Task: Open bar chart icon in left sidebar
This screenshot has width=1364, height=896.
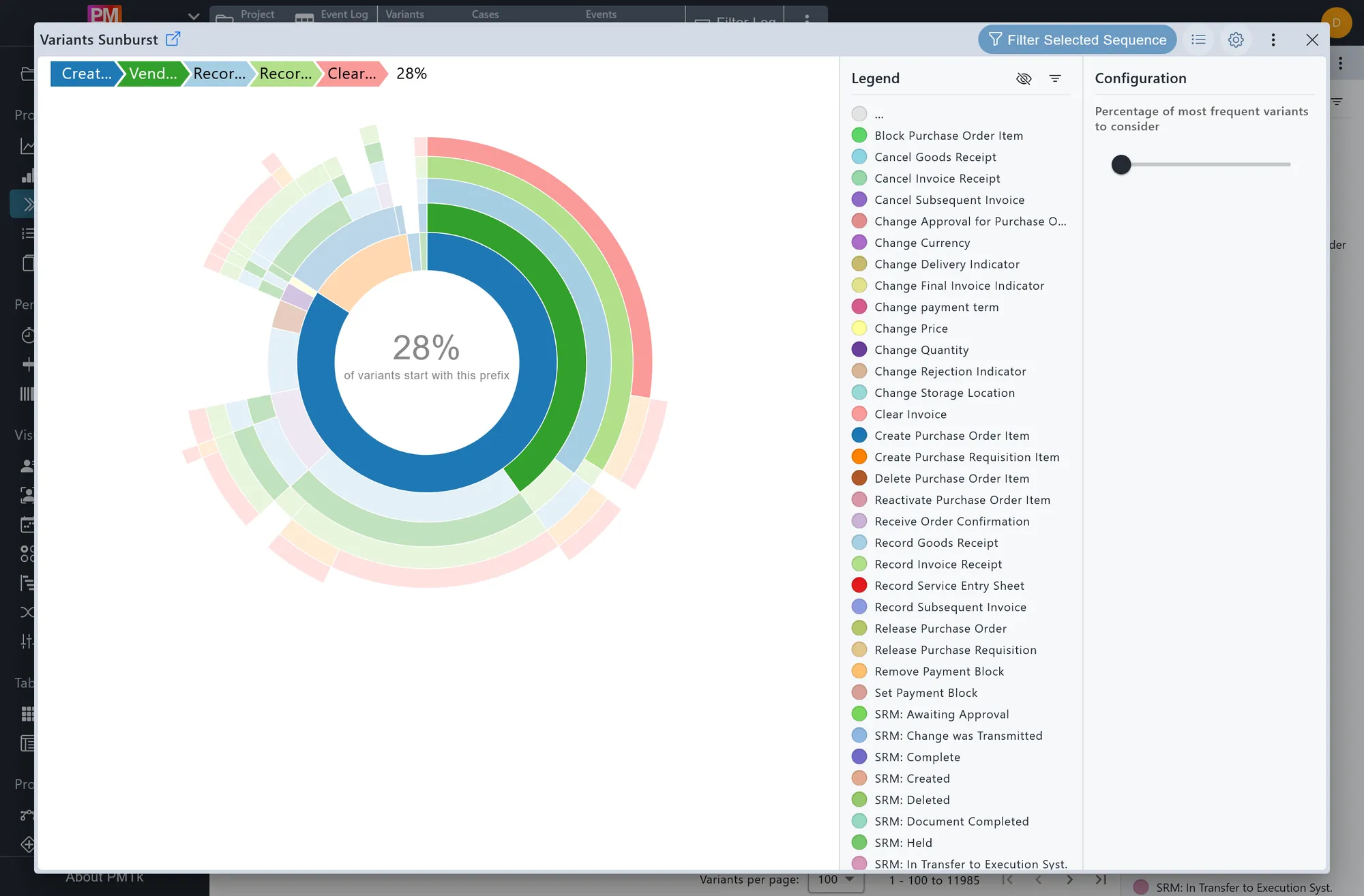Action: point(27,176)
